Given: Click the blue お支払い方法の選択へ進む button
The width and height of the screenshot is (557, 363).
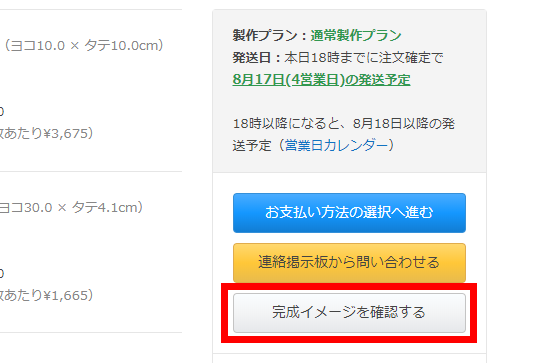Looking at the screenshot, I should 349,213.
